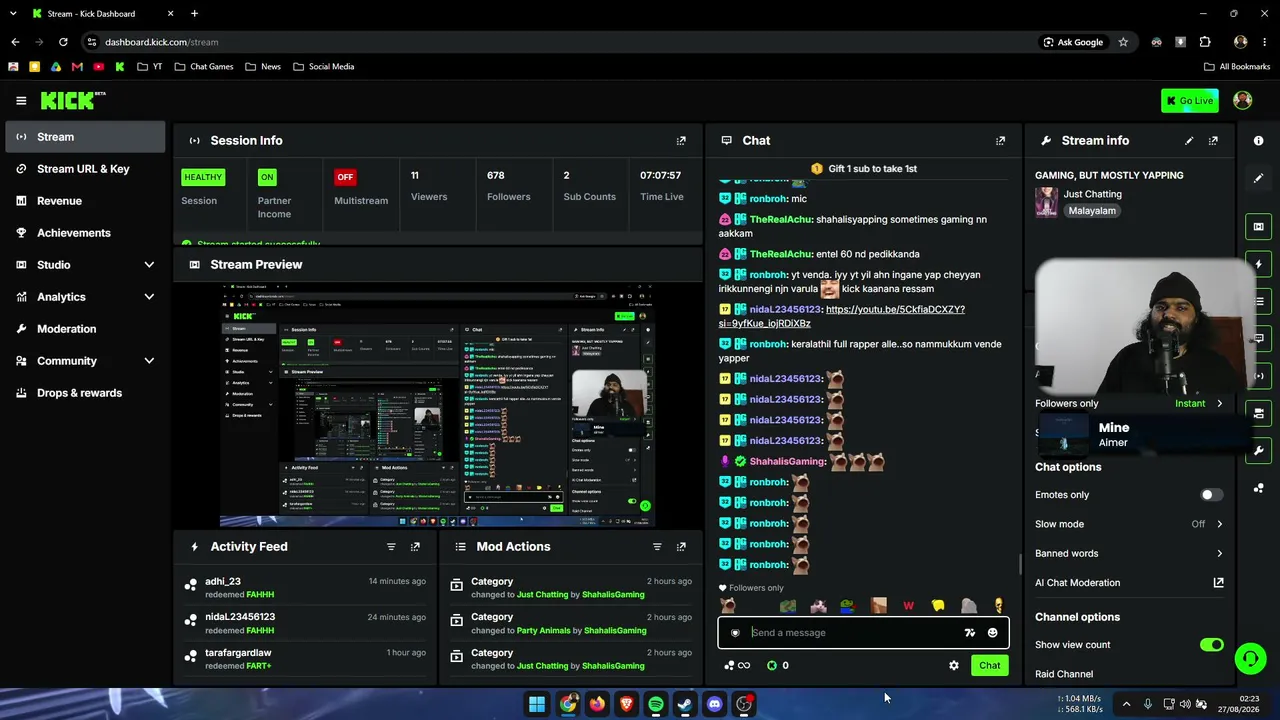Pop out the Stream info panel
This screenshot has height=720, width=1280.
point(1213,141)
